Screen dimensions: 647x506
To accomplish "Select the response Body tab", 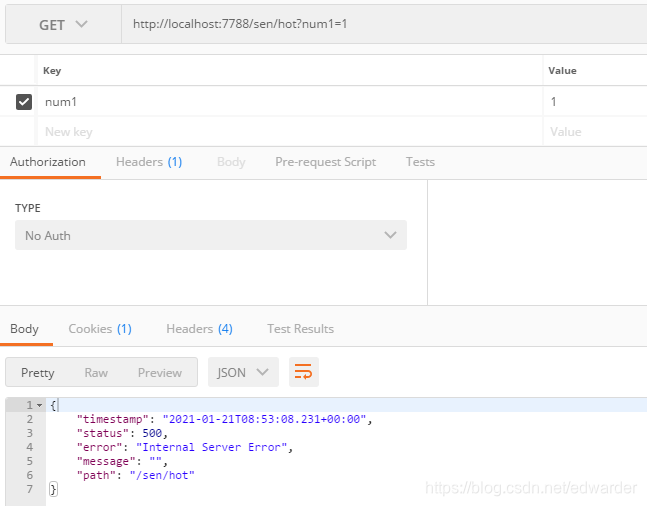I will click(24, 329).
